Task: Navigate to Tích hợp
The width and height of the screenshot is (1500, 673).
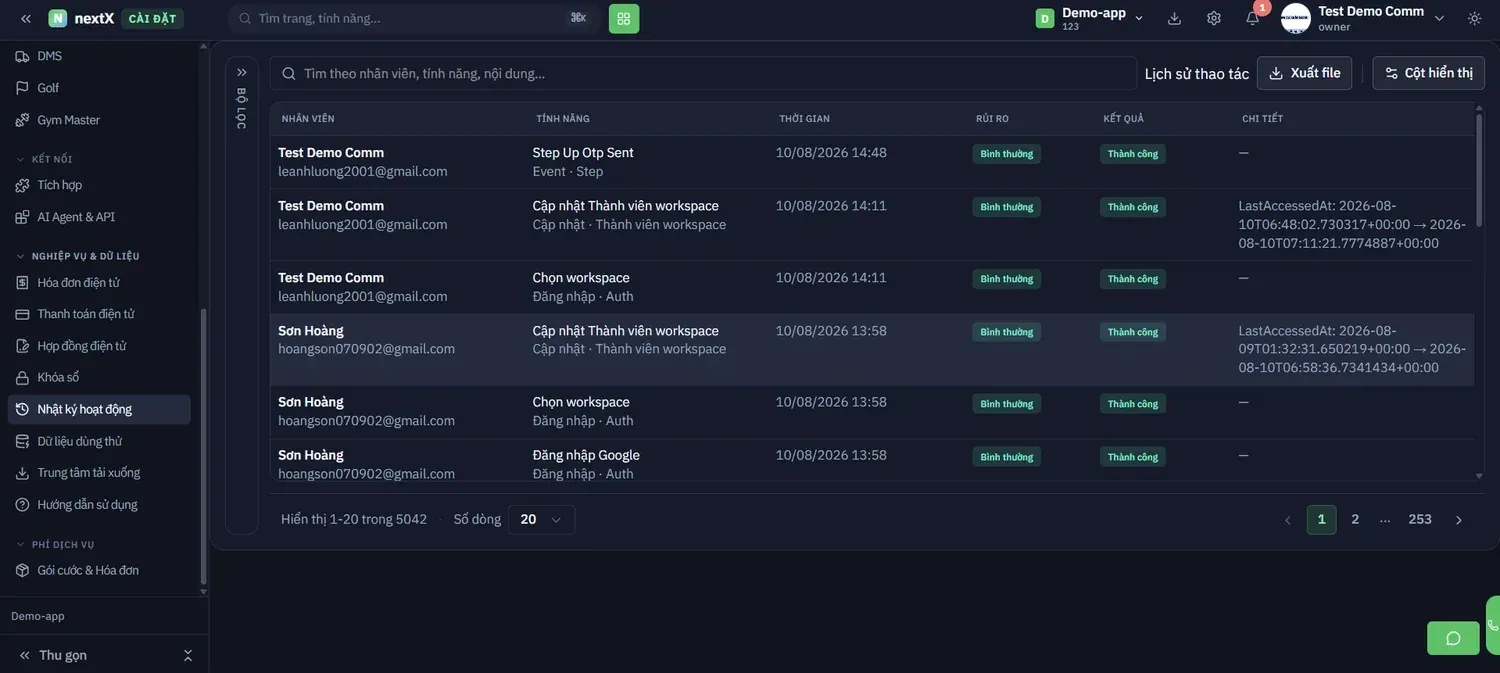Action: click(x=99, y=185)
